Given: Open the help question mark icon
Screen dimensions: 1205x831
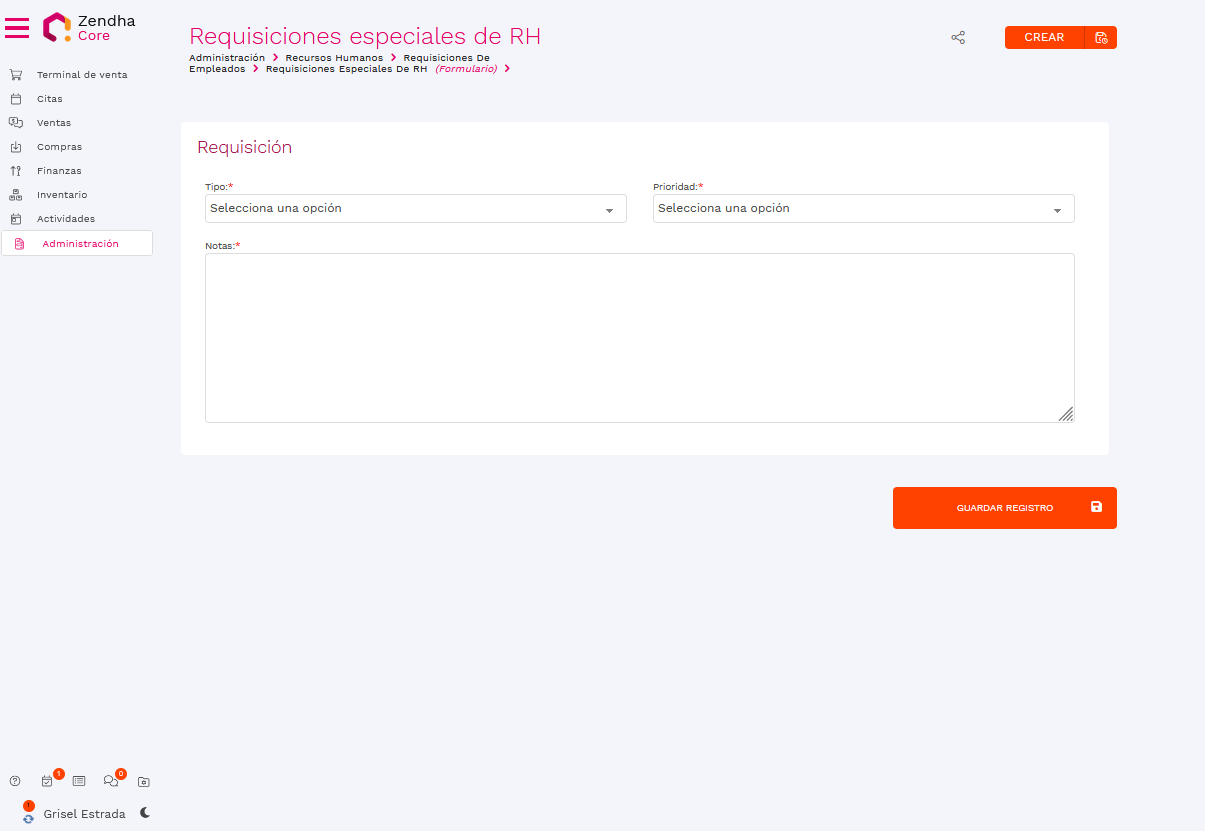Looking at the screenshot, I should point(15,781).
